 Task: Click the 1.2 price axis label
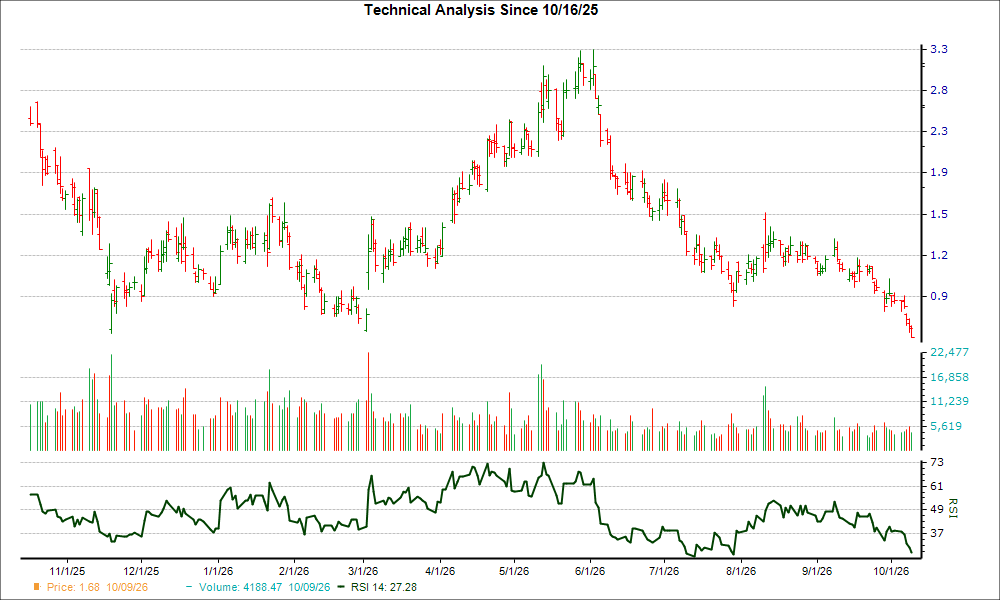(939, 255)
